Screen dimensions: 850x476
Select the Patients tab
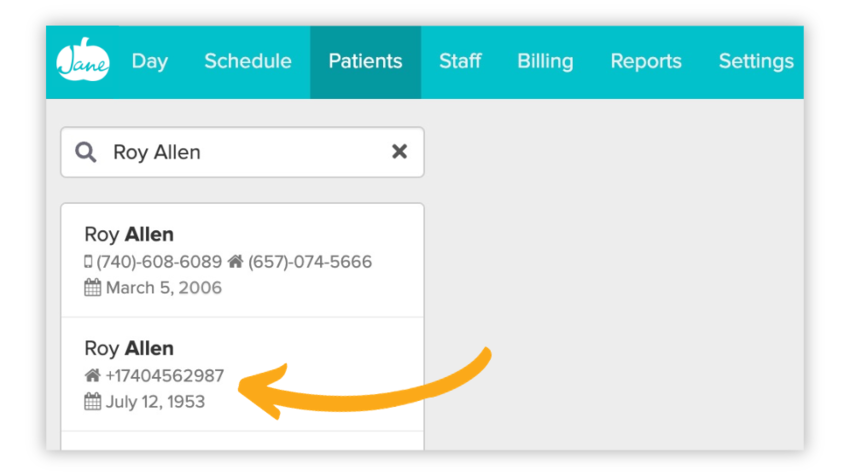(x=365, y=62)
